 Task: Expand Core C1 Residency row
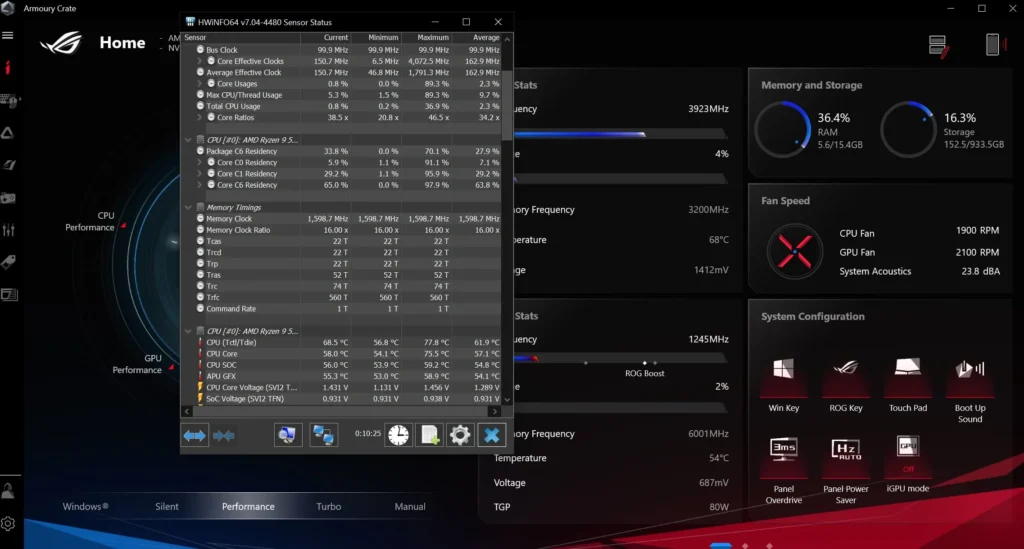coord(200,174)
